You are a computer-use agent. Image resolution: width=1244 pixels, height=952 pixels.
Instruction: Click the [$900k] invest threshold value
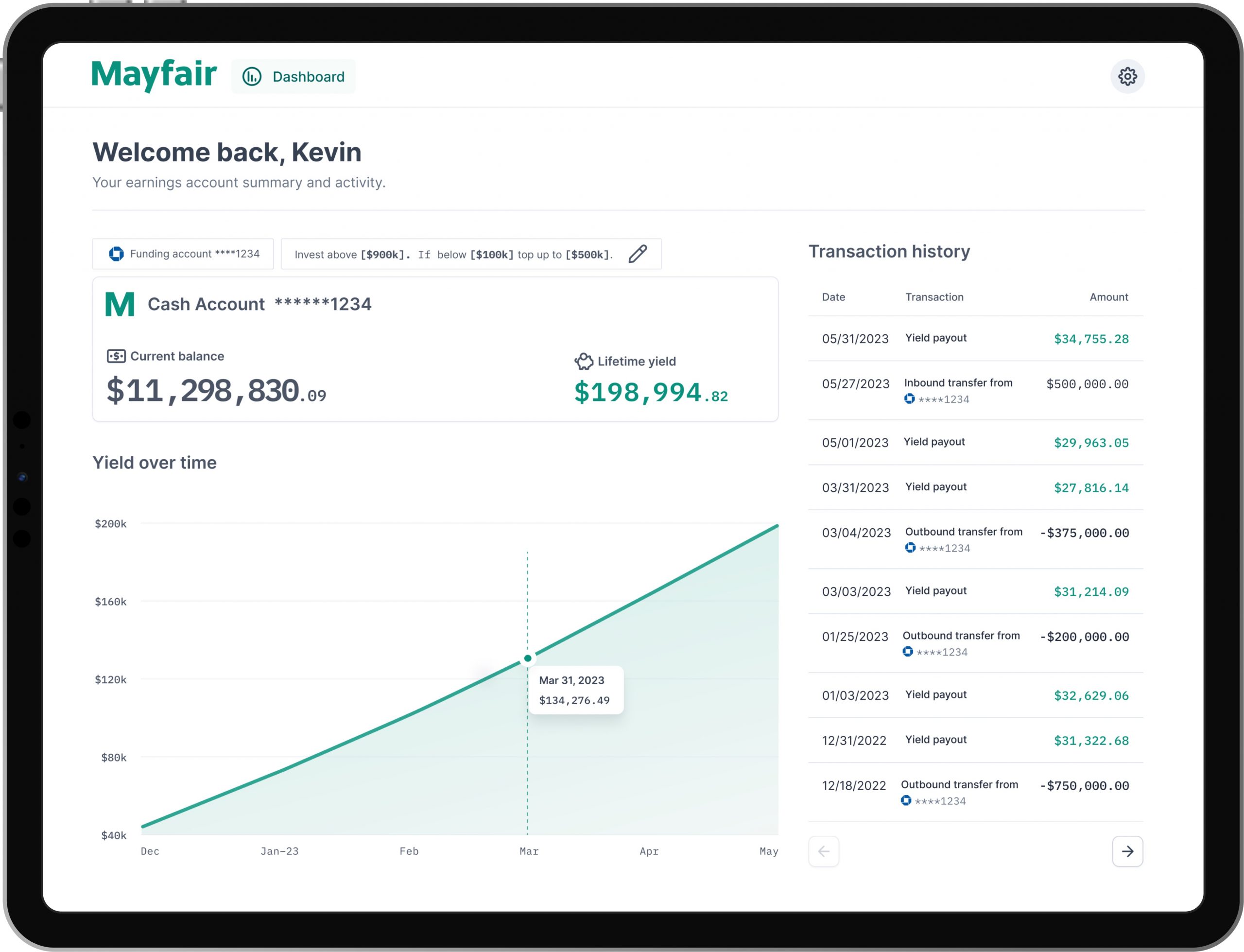(383, 255)
